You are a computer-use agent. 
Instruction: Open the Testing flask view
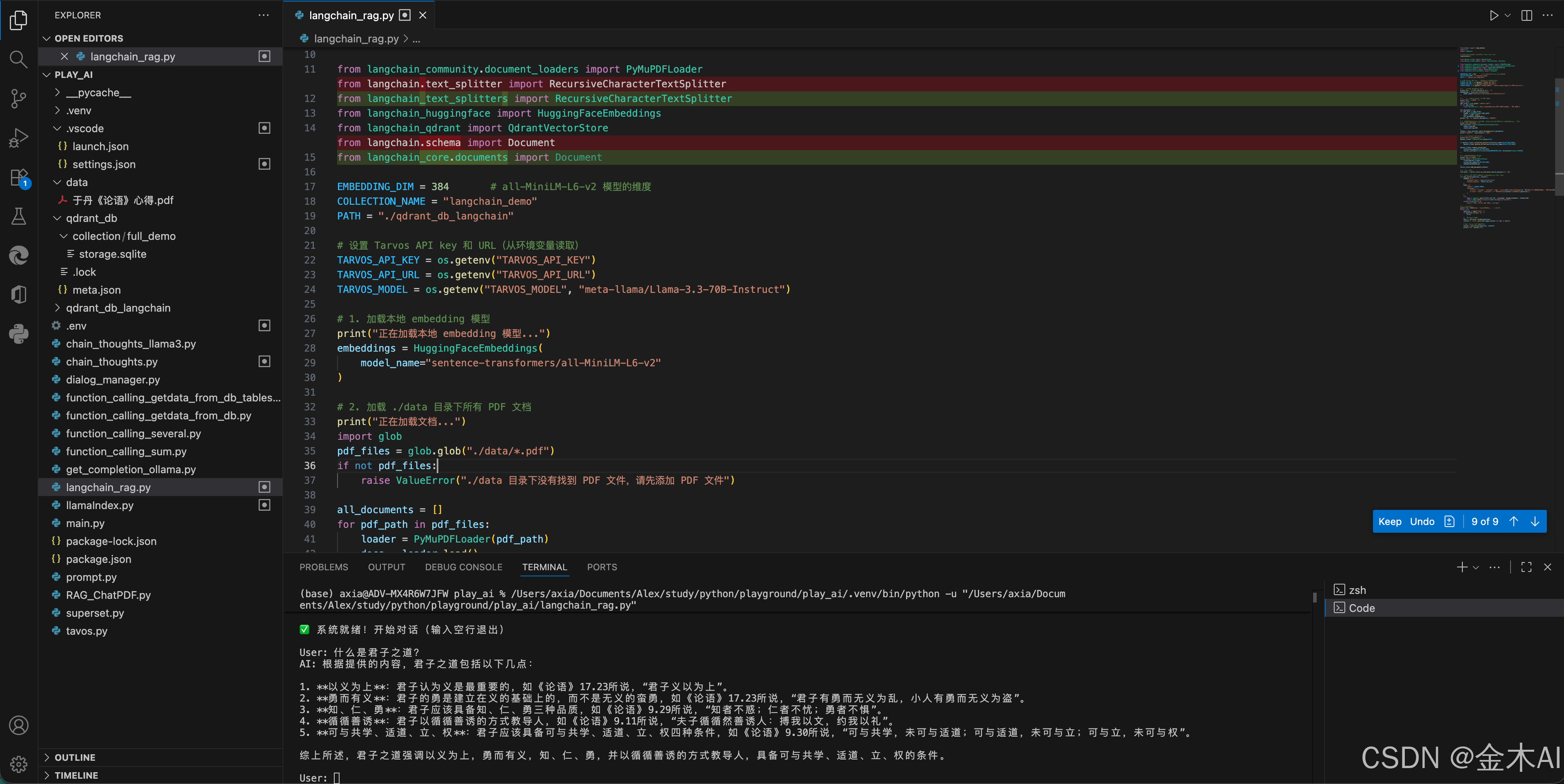point(18,217)
